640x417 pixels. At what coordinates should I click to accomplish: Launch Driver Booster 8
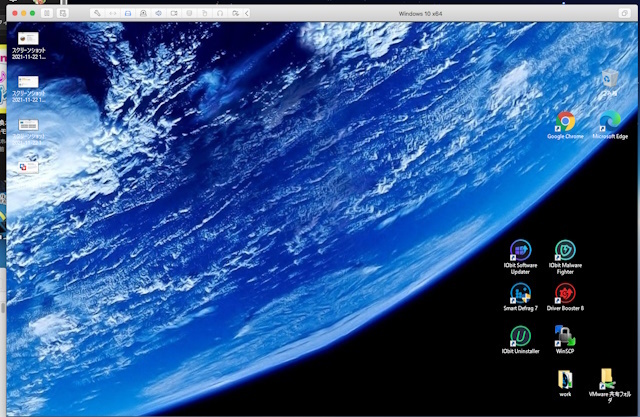click(x=565, y=297)
